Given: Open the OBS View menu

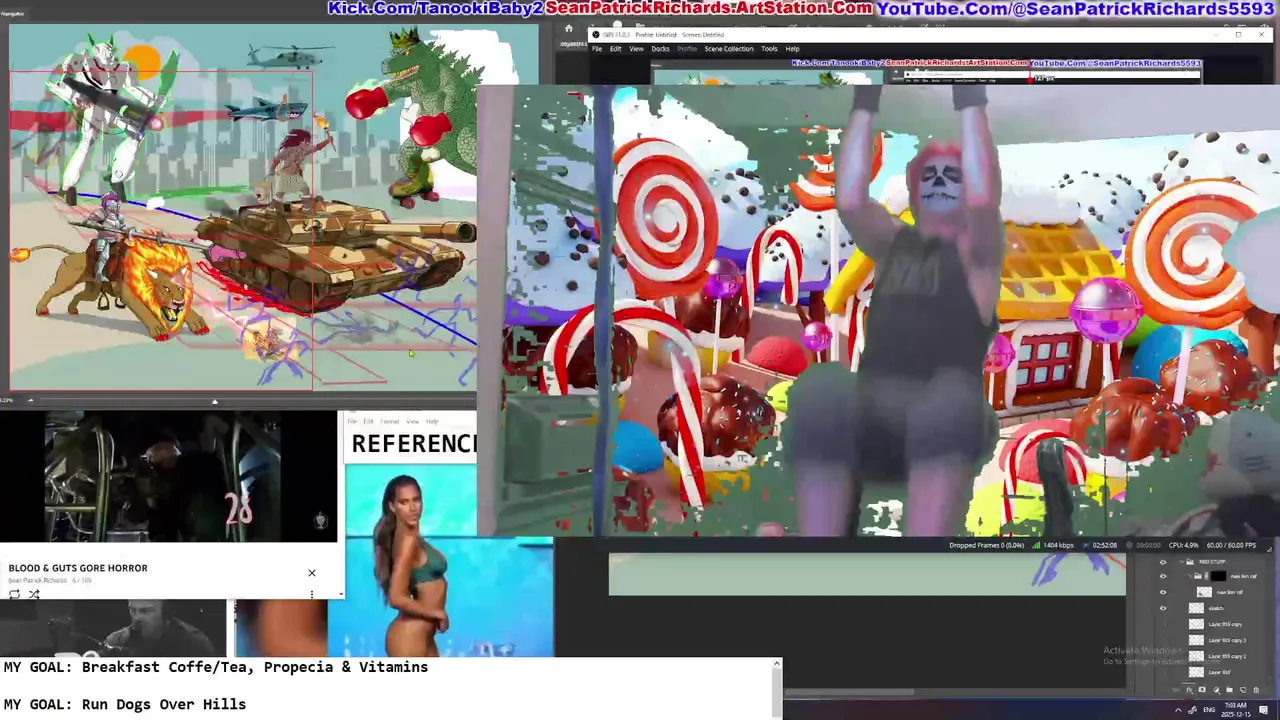Looking at the screenshot, I should [x=636, y=49].
